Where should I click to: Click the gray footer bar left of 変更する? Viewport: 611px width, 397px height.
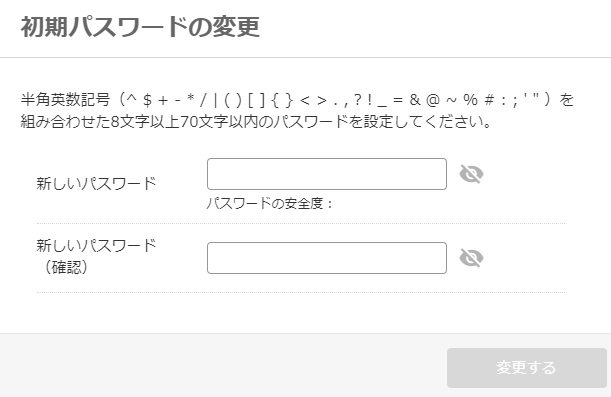tap(223, 365)
